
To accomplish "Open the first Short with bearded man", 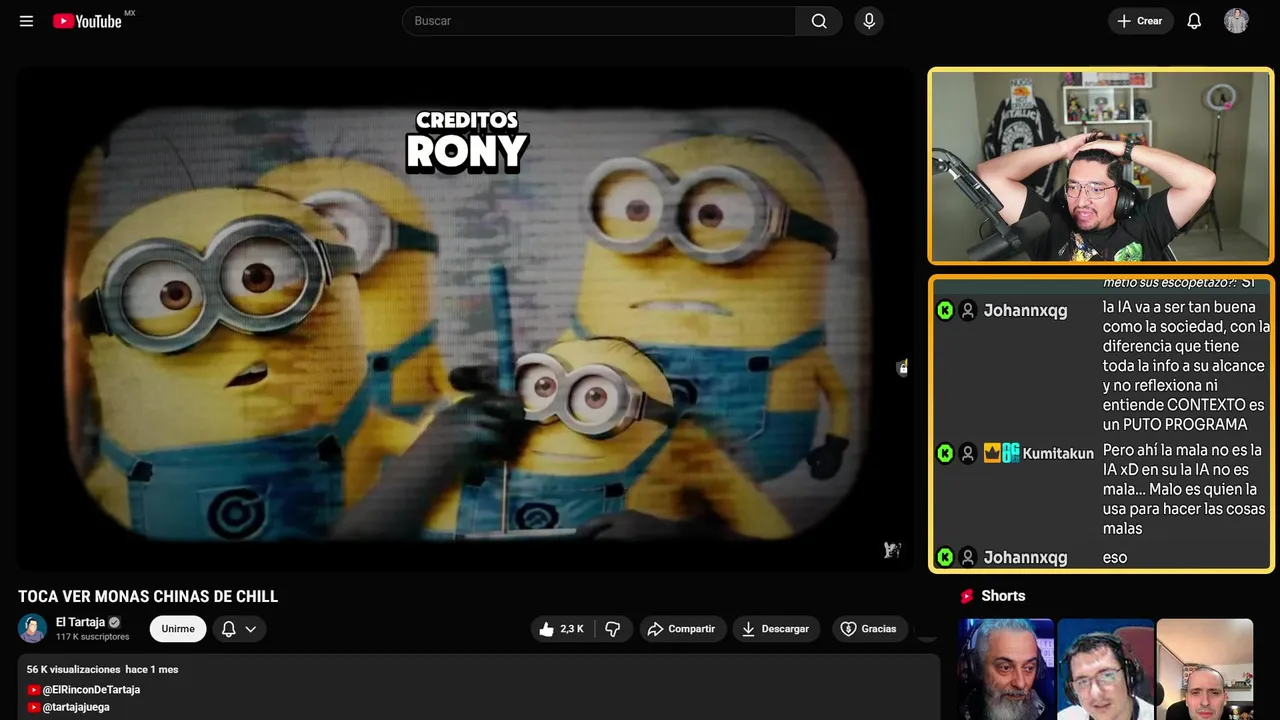I will [1006, 669].
